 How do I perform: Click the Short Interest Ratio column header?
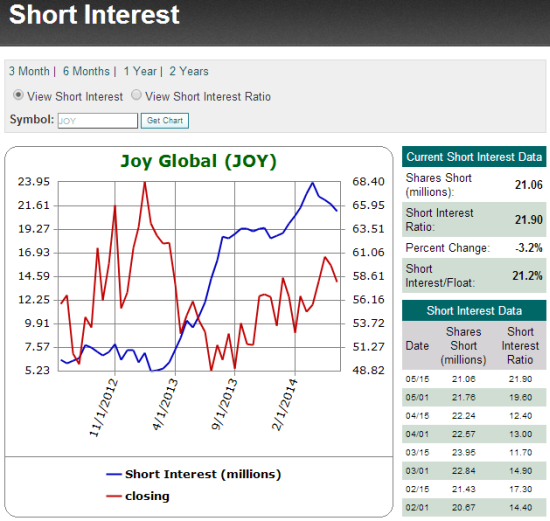[520, 346]
